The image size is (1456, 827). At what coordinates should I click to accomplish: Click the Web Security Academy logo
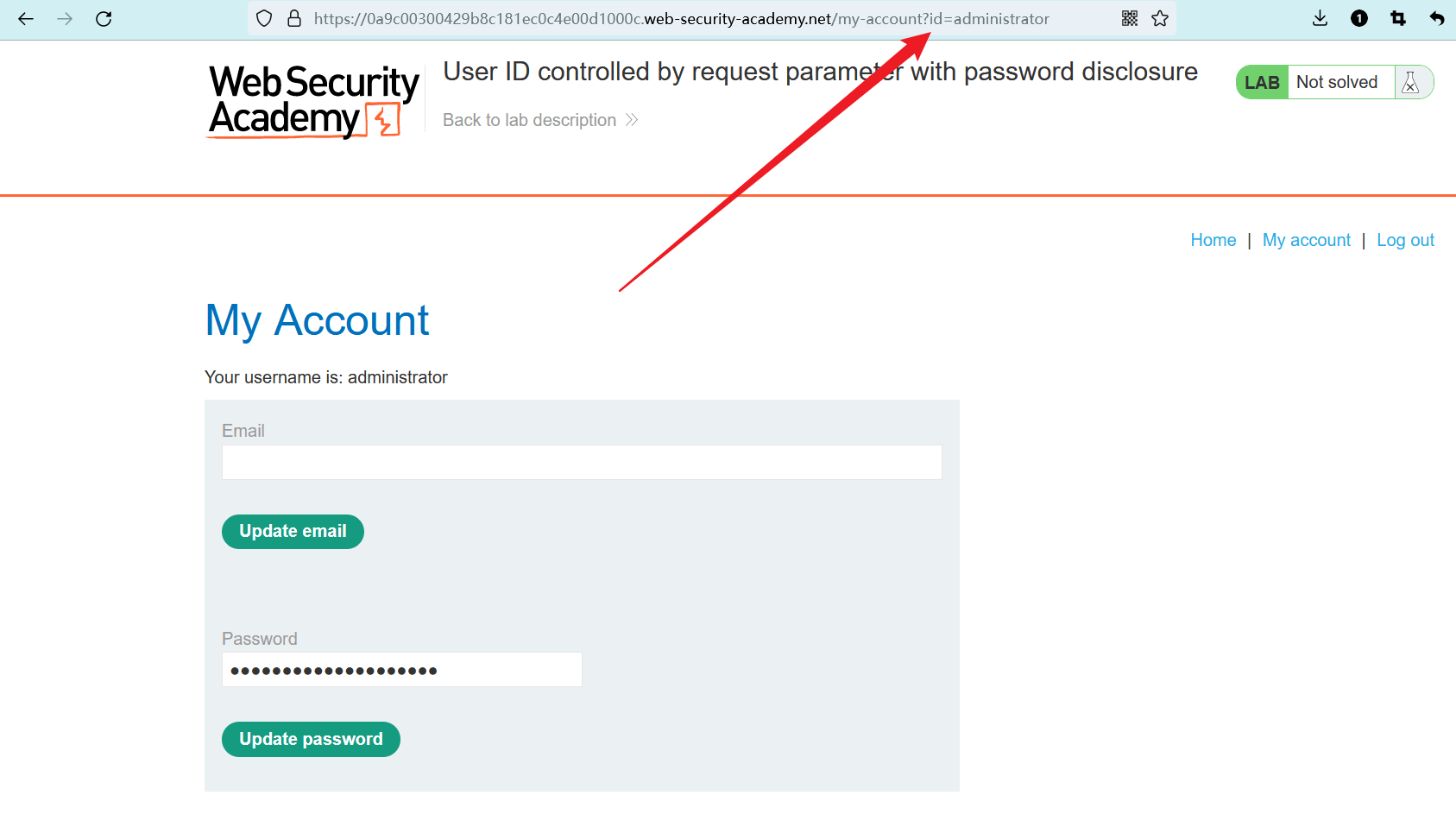click(x=313, y=101)
